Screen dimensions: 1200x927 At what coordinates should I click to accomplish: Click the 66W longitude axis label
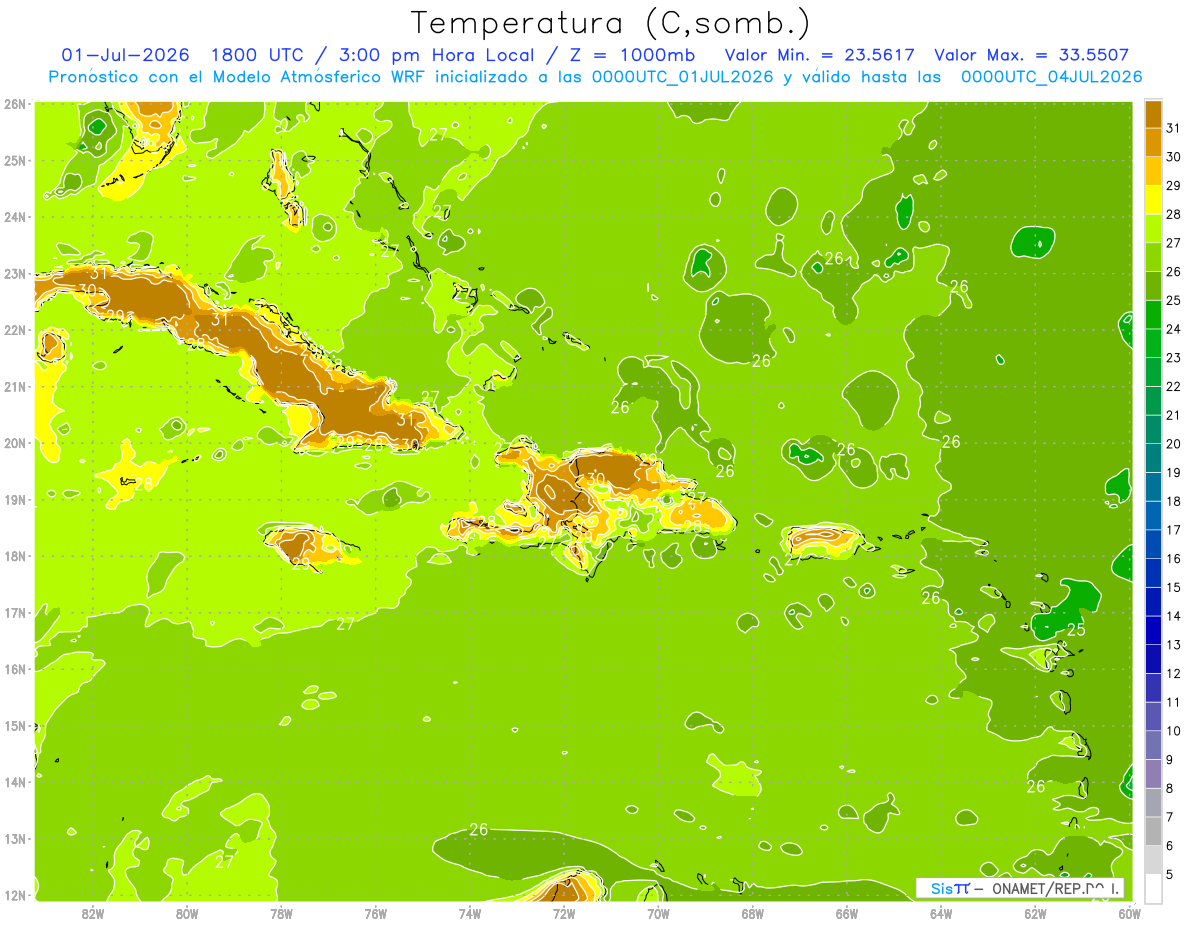(847, 914)
